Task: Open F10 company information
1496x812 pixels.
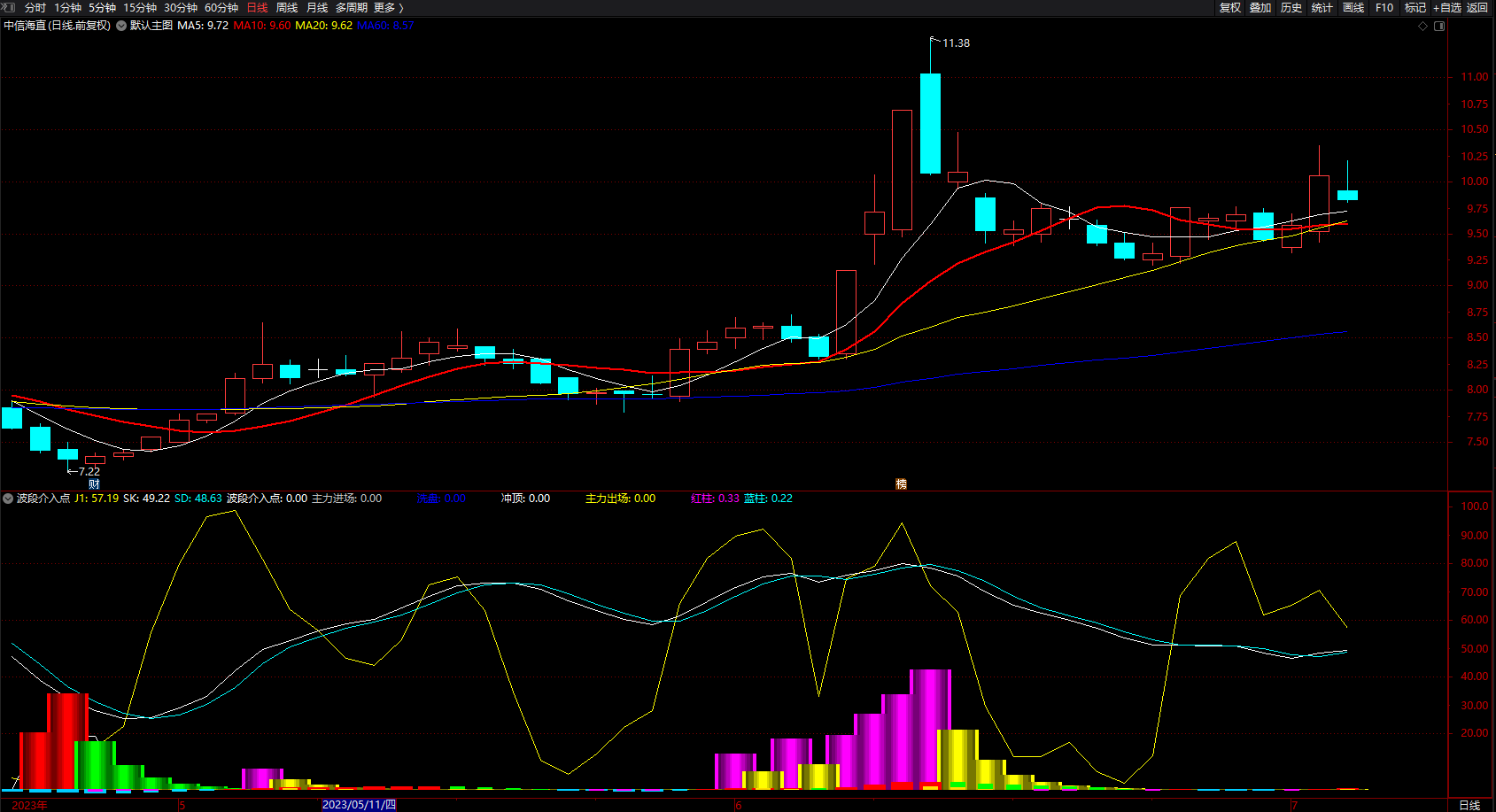Action: pyautogui.click(x=1384, y=7)
